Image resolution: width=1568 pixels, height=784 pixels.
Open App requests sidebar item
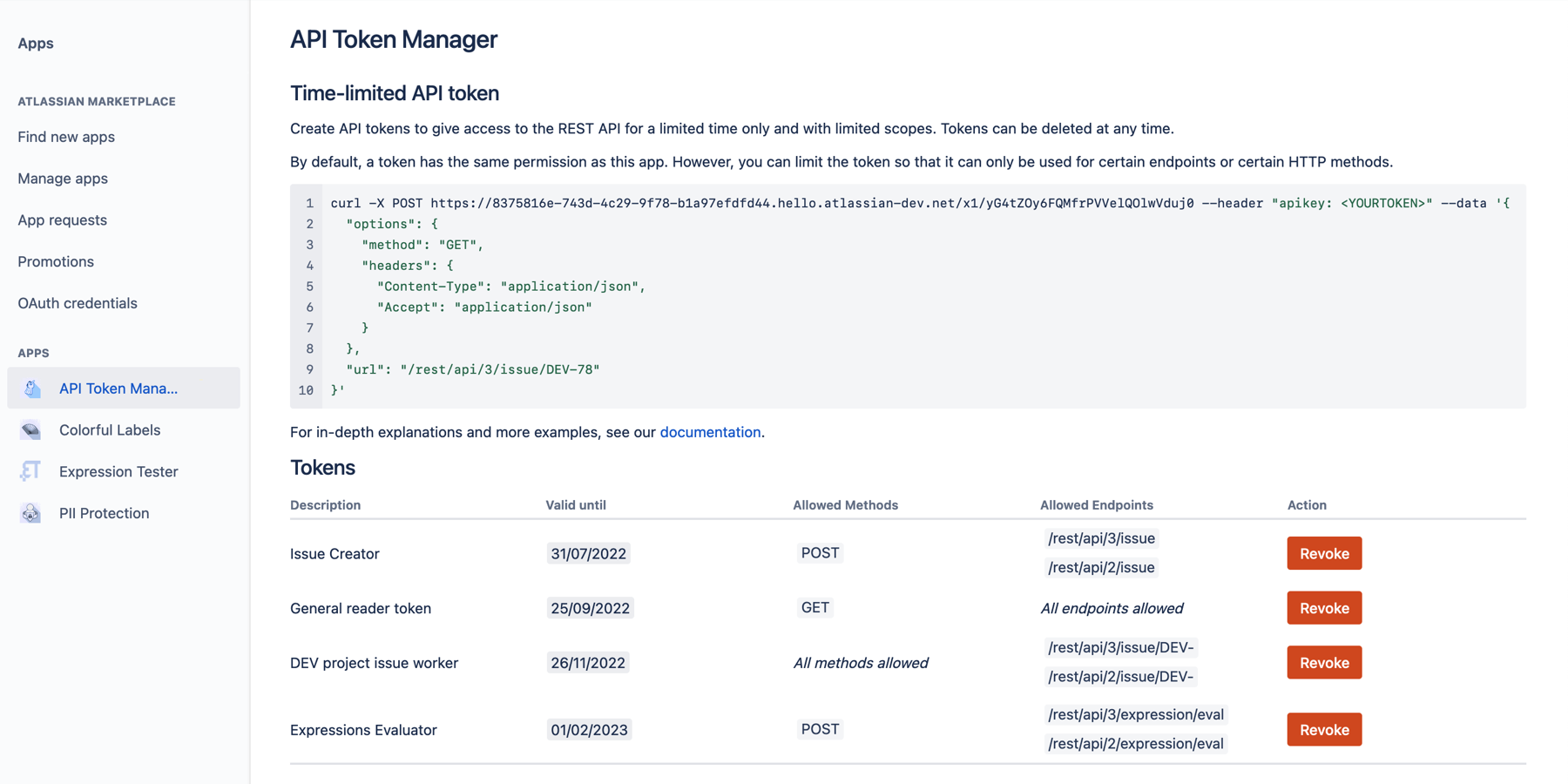[63, 220]
